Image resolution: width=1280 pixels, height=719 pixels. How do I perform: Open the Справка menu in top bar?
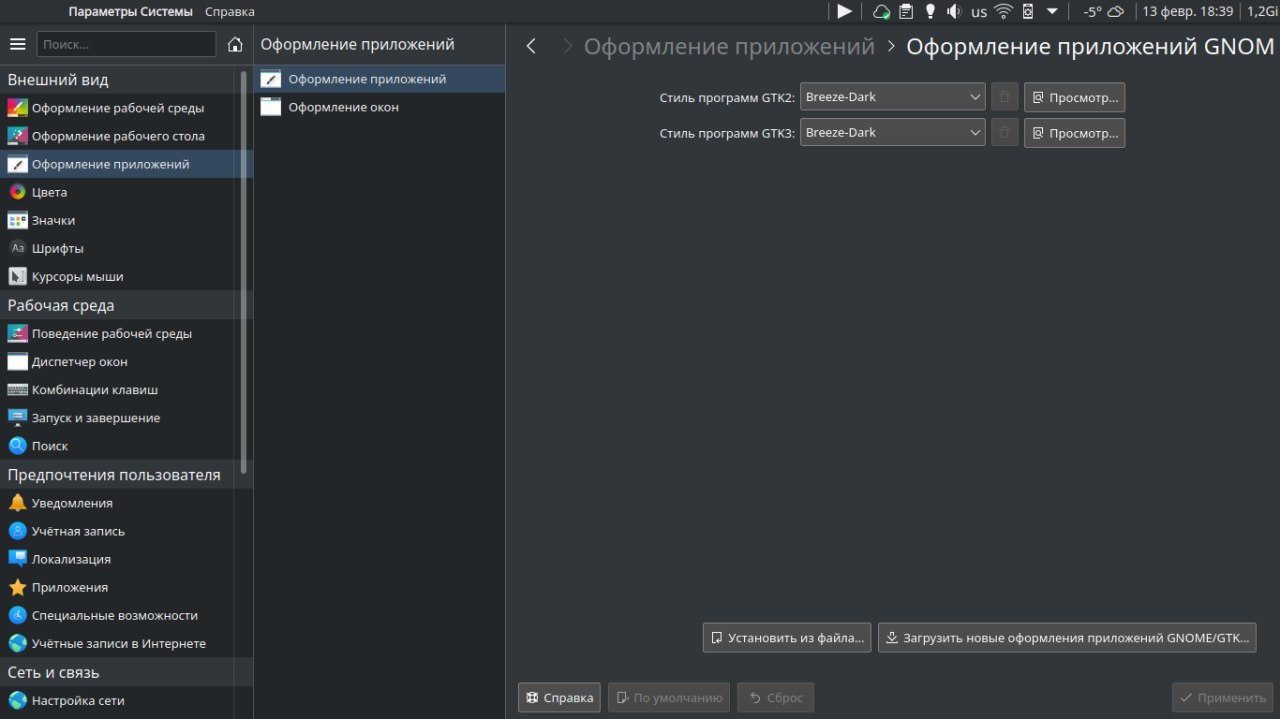pyautogui.click(x=230, y=12)
